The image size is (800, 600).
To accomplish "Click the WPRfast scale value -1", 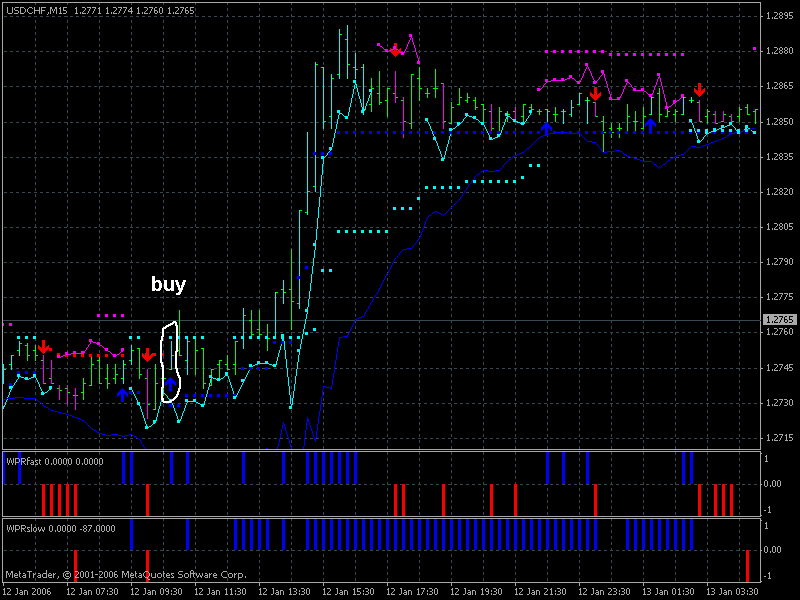I will 768,510.
